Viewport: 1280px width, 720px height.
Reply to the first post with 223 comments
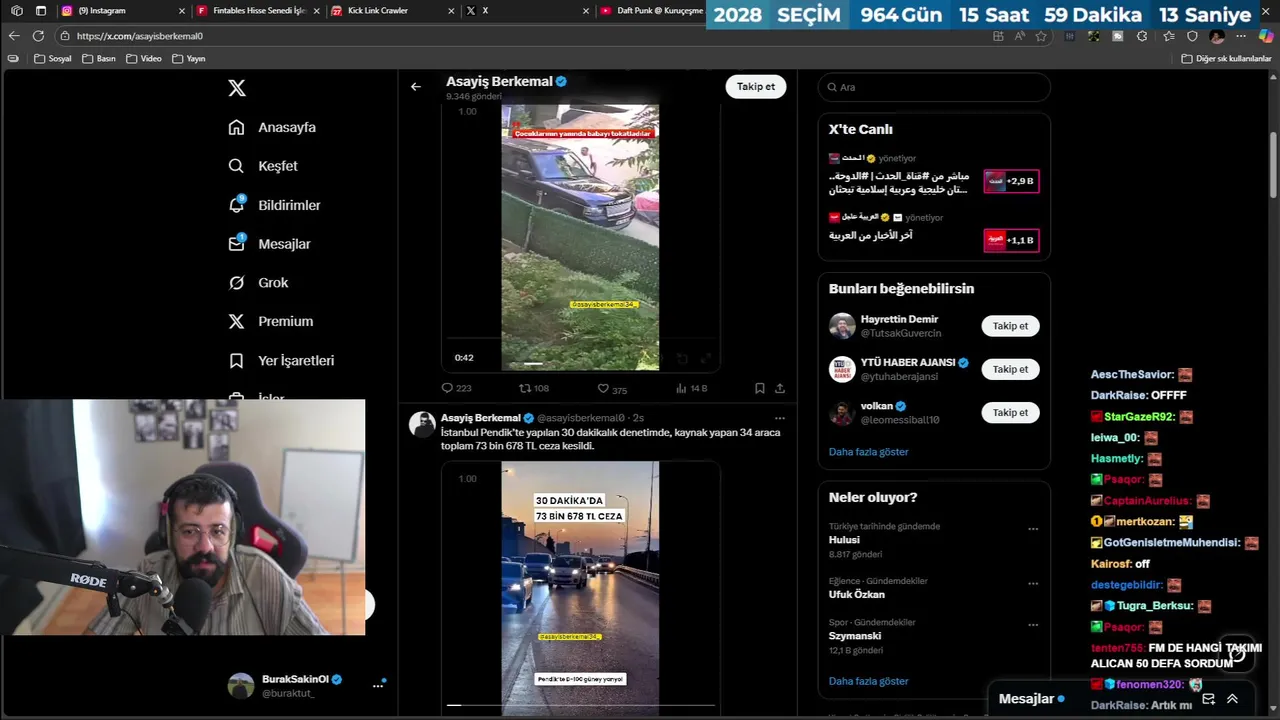(456, 388)
